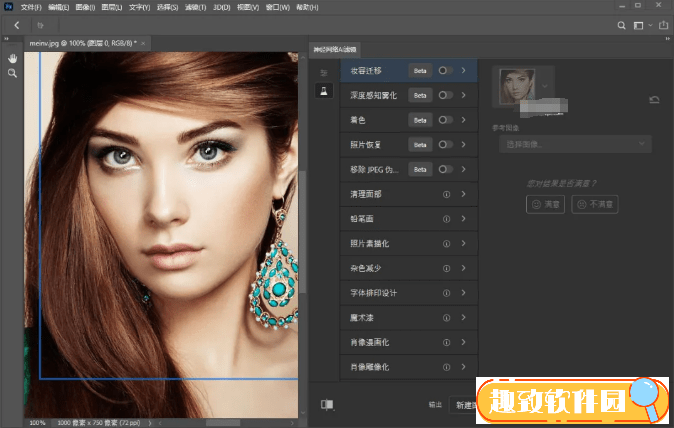Expand the 肖像雕像化 row chevron
This screenshot has height=428, width=674.
tap(464, 367)
